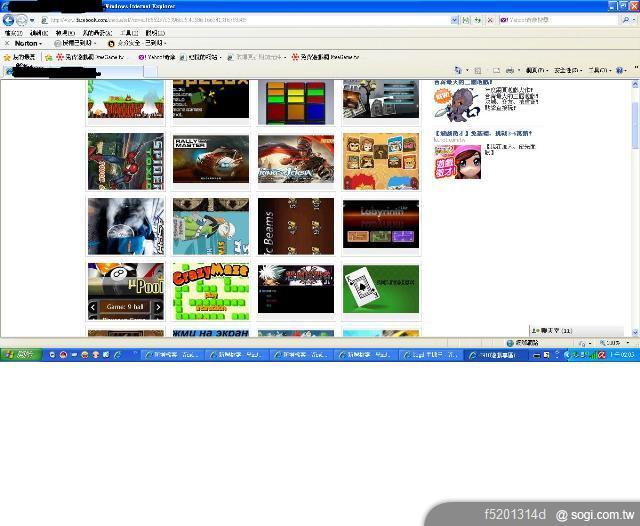Click the Norton toolbar logo
640x526 pixels.
[27, 44]
